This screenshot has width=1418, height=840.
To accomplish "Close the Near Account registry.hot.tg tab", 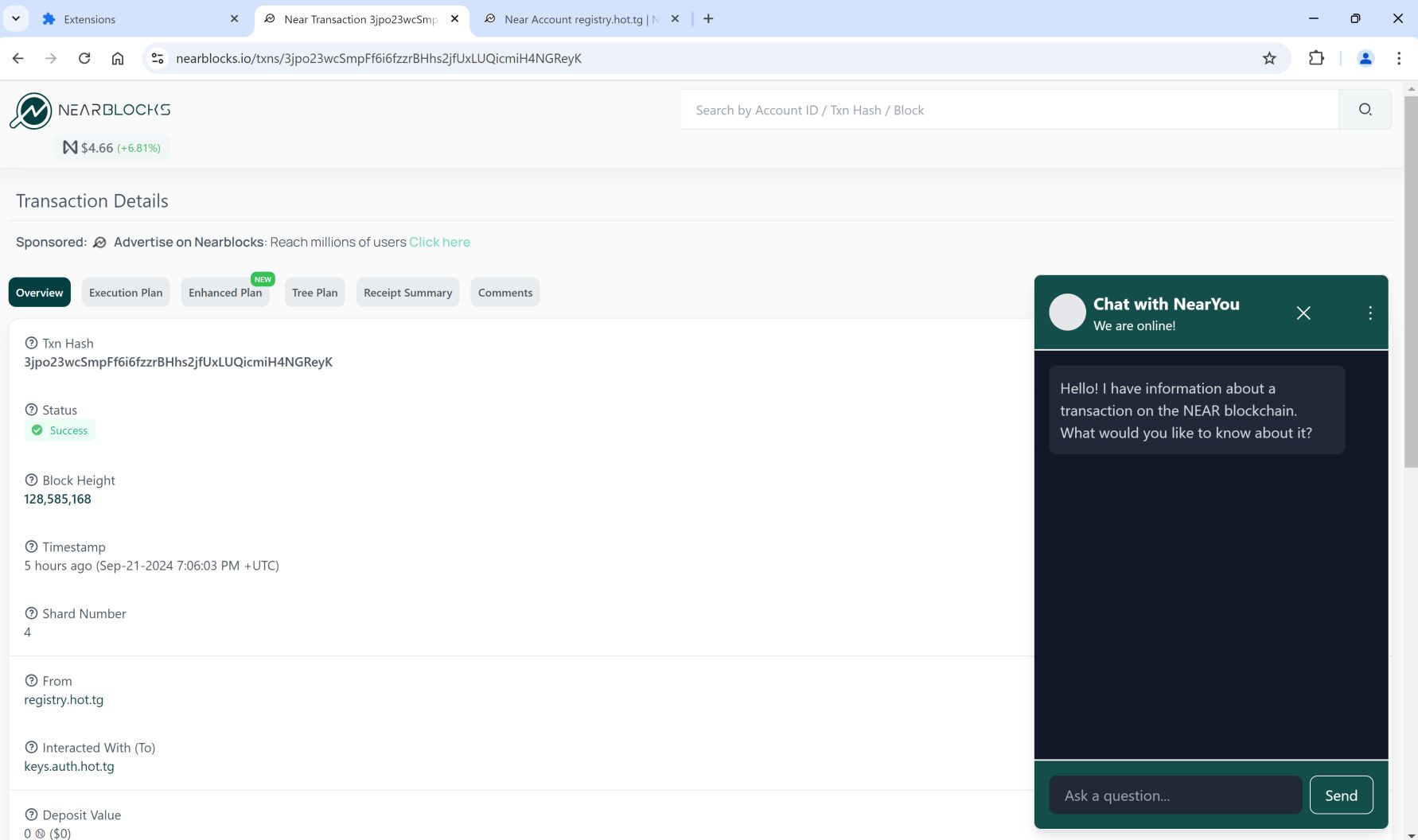I will (675, 18).
